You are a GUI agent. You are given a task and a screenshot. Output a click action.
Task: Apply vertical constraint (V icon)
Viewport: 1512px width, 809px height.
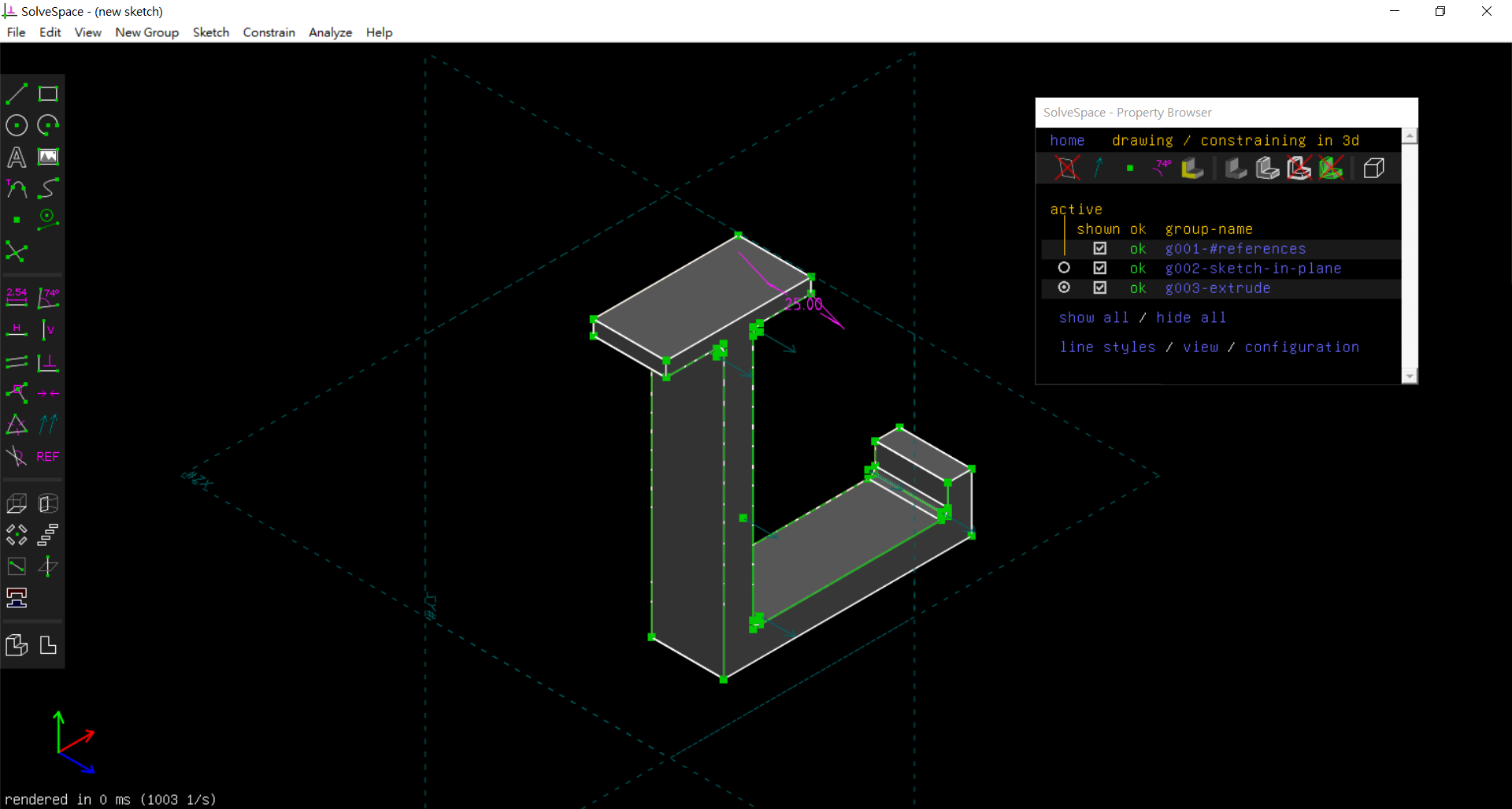(x=48, y=329)
